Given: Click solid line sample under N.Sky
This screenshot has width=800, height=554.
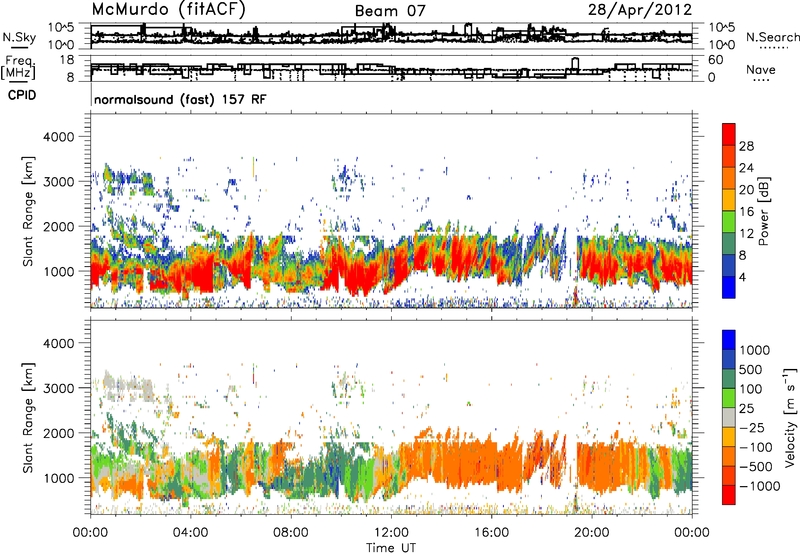Looking at the screenshot, I should (19, 47).
